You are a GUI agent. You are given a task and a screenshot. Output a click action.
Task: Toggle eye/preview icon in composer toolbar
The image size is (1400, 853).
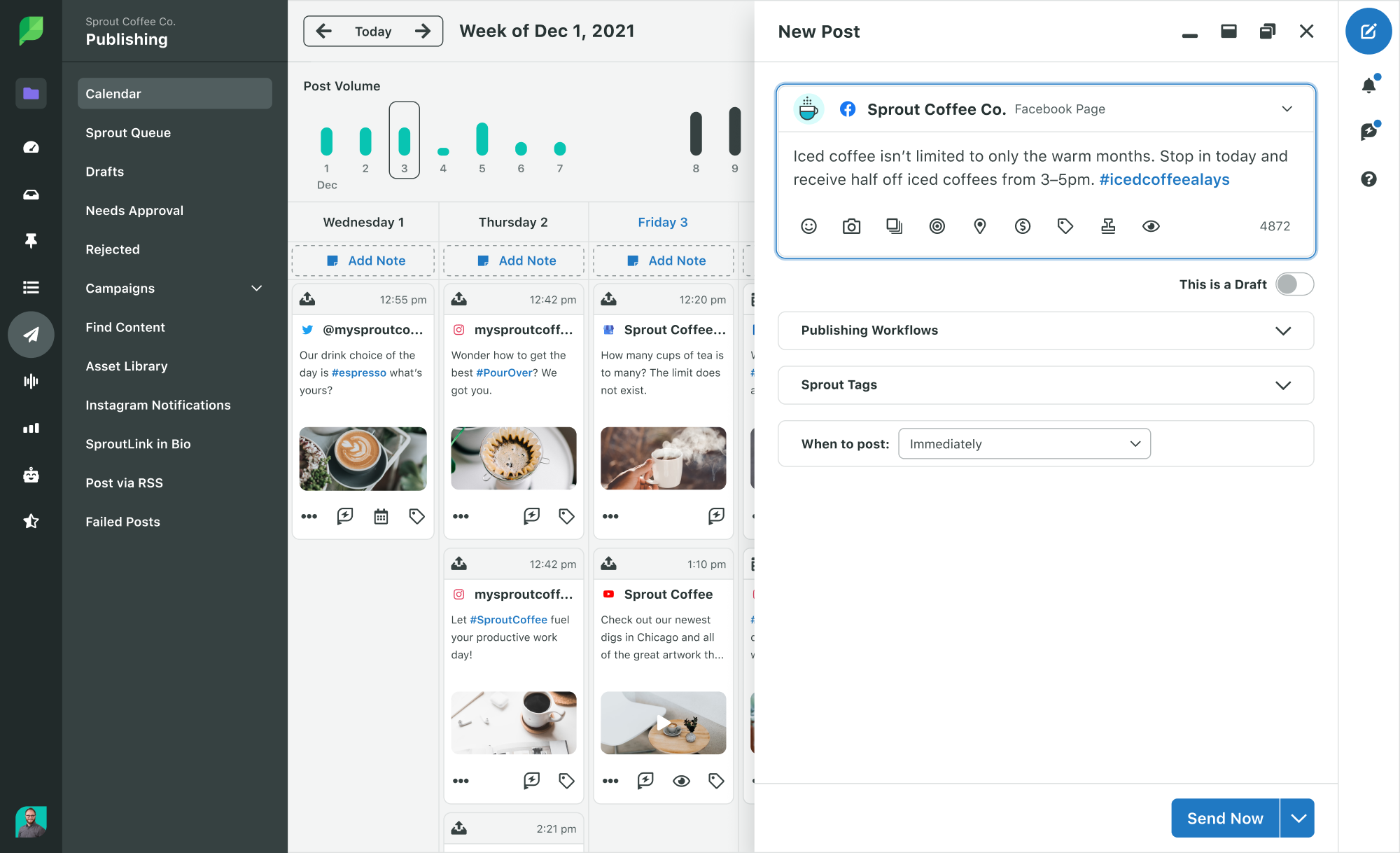tap(1151, 225)
